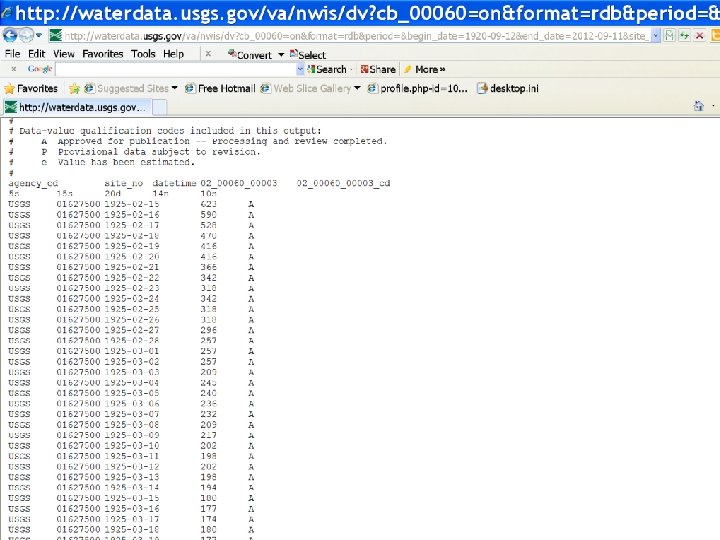This screenshot has width=720, height=540.
Task: Expand More options on Google toolbar
Action: (x=430, y=69)
